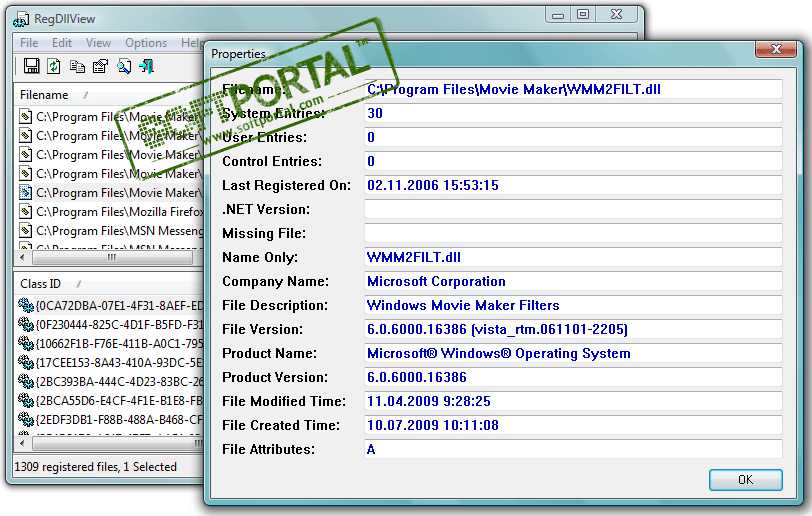812x516 pixels.
Task: Minimize the RegDllView window
Action: coord(558,16)
